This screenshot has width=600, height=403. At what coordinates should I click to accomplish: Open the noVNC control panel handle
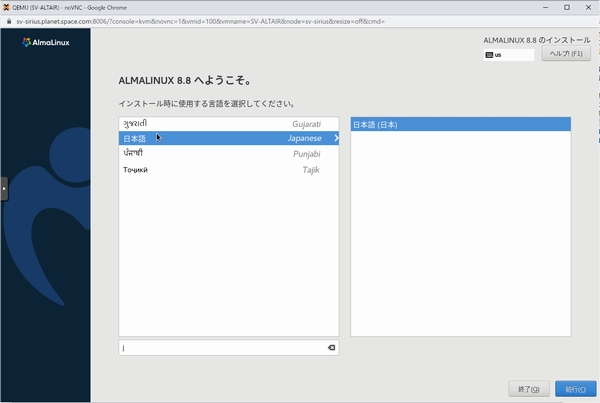point(4,189)
